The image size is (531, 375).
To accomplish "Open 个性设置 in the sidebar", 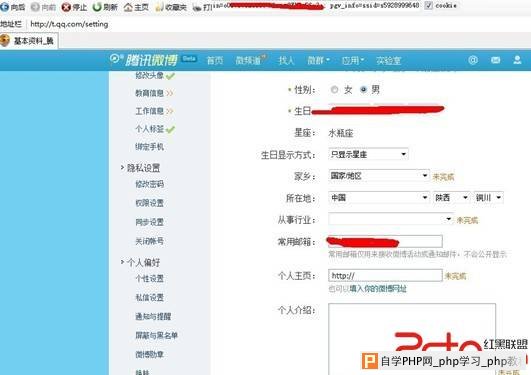I will point(149,278).
